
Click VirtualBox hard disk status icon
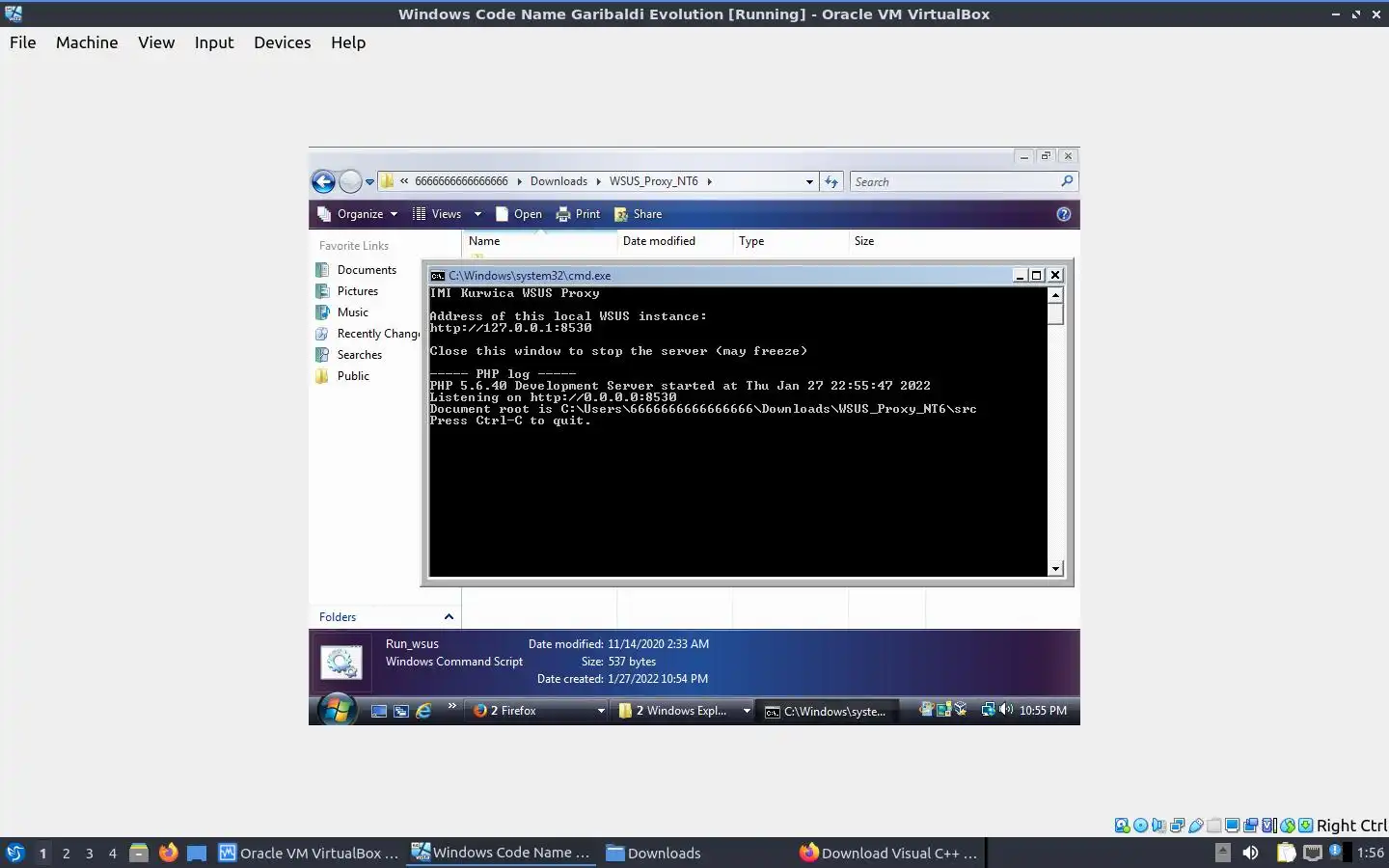(1123, 826)
